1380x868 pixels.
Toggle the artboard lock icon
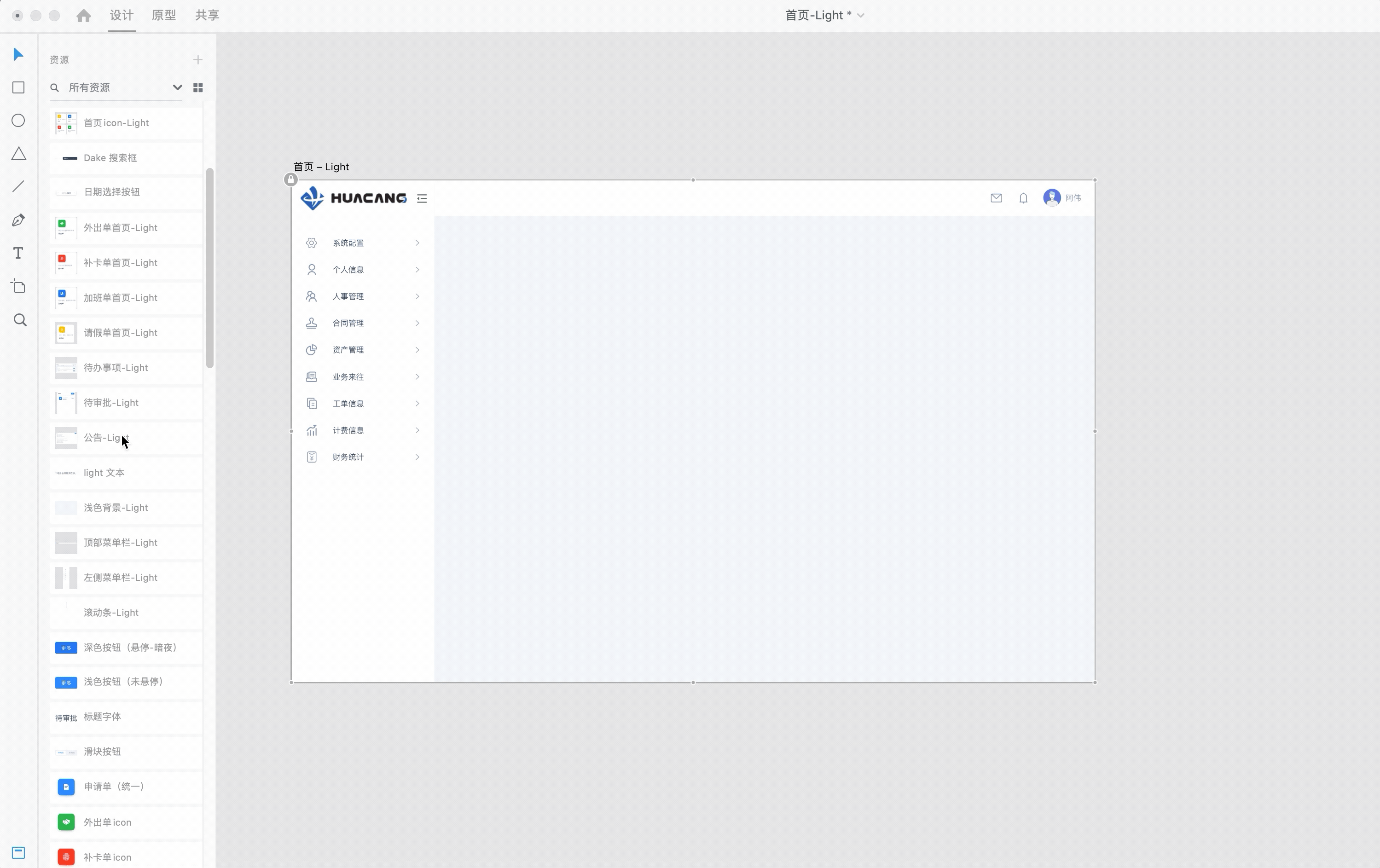point(290,179)
